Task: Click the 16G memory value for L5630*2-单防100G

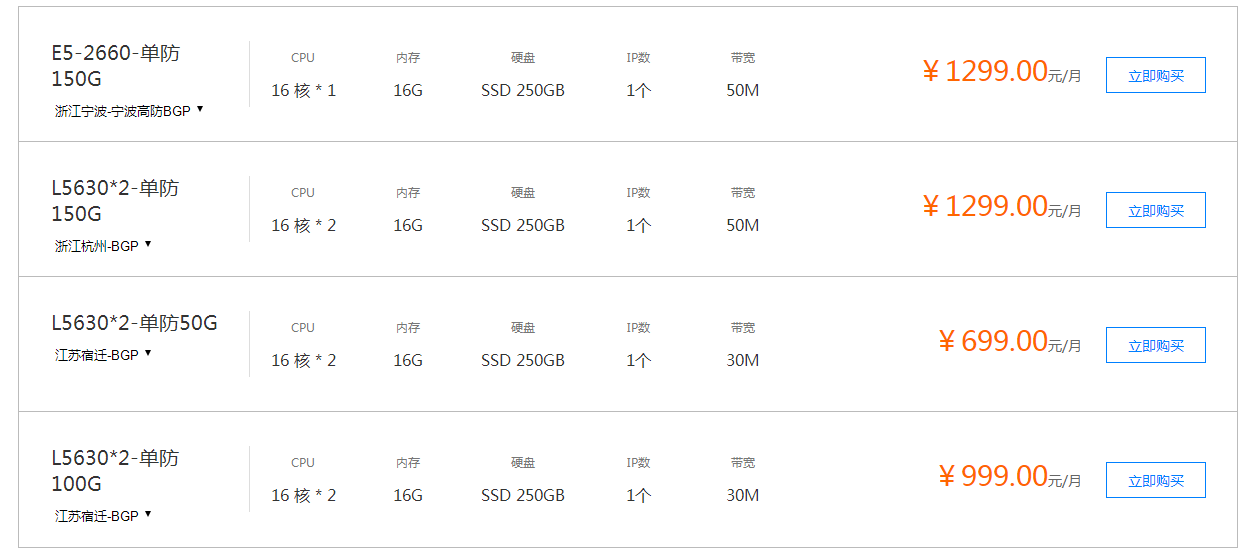Action: [x=408, y=495]
